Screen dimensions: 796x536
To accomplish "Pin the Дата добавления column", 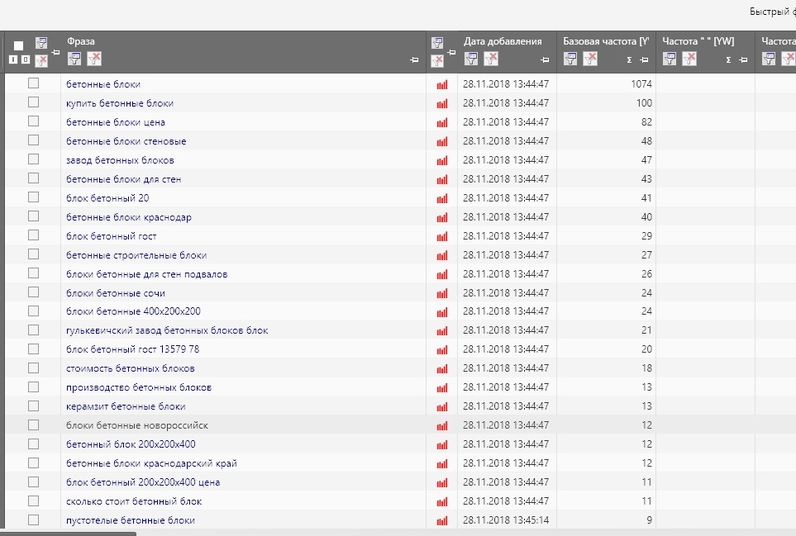I will [x=544, y=61].
